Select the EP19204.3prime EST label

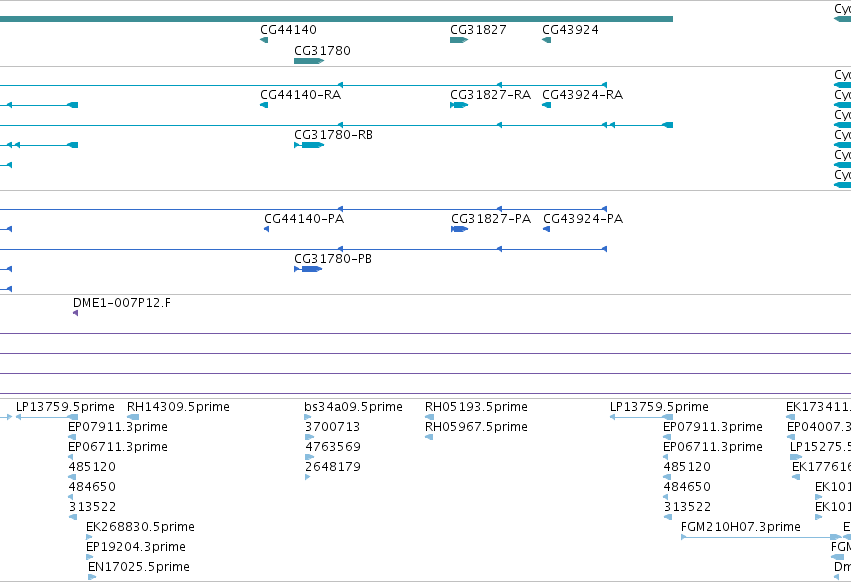(136, 547)
